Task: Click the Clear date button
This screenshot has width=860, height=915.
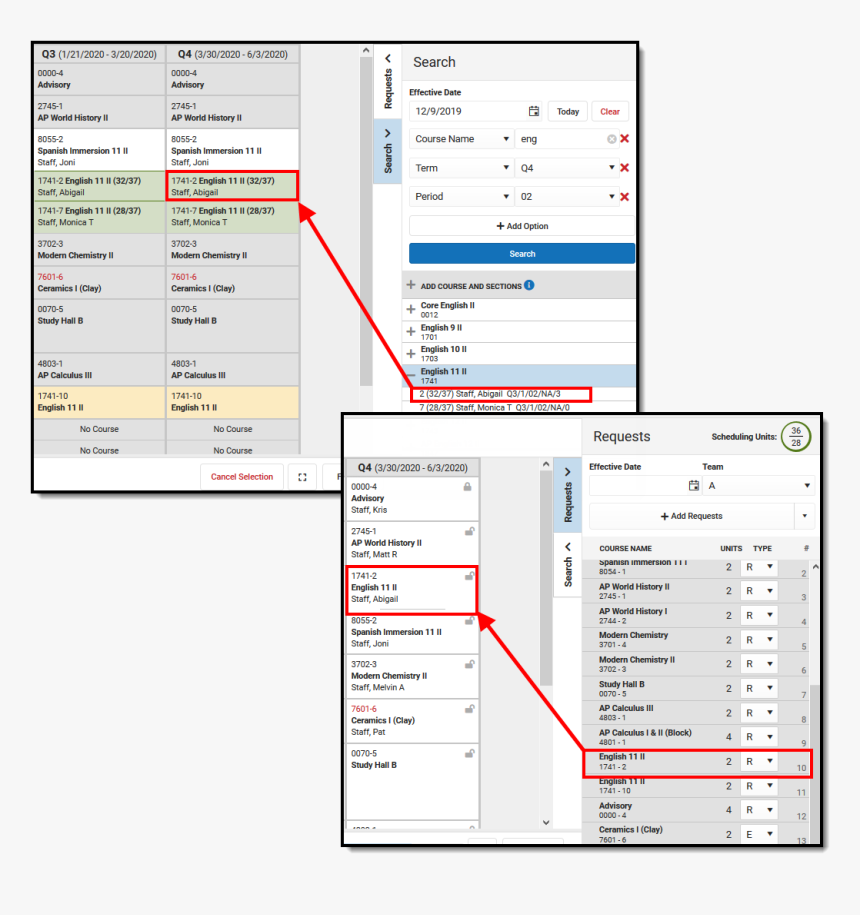Action: [610, 111]
